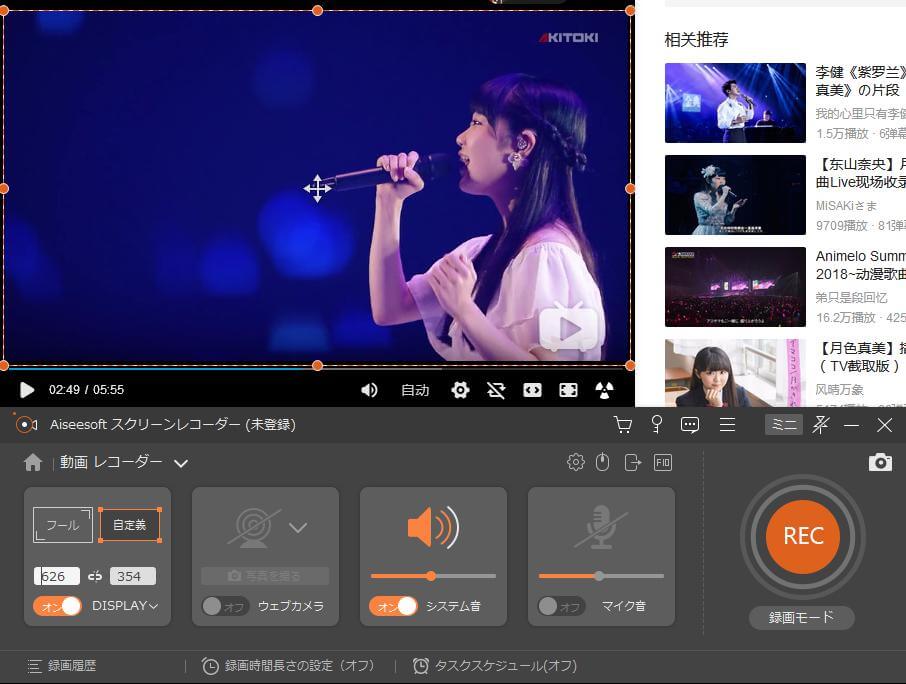Select the 自定义 custom region tab

pos(131,523)
